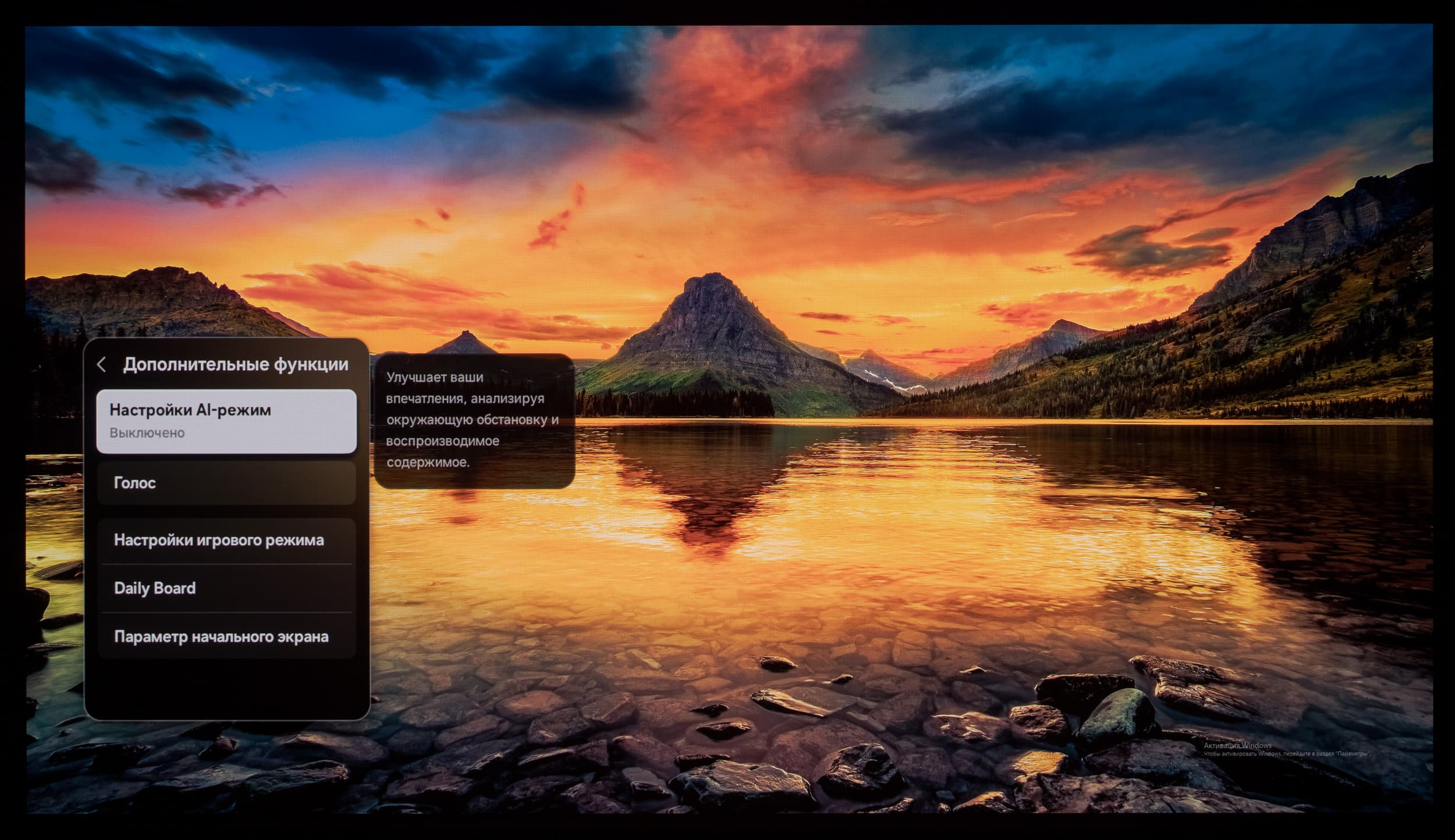Click the word Board in Daily Board
The image size is (1455, 840).
(x=175, y=588)
